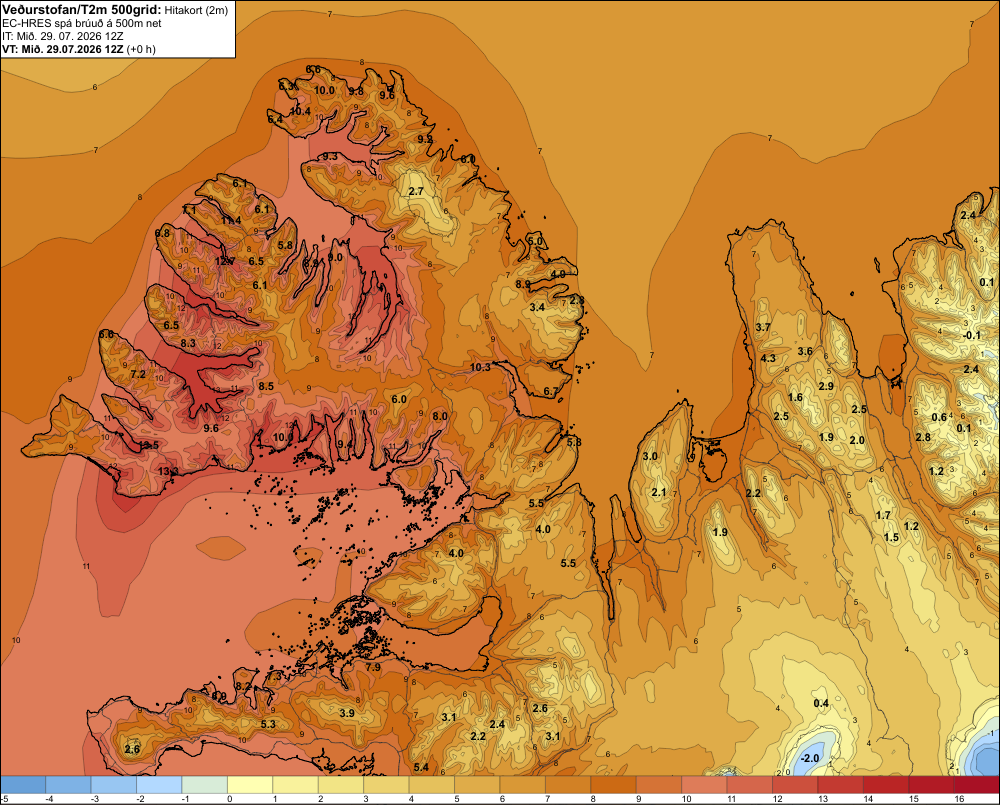Click the pale yellow 0–1 legend swatch
The image size is (1000, 805).
pos(250,784)
